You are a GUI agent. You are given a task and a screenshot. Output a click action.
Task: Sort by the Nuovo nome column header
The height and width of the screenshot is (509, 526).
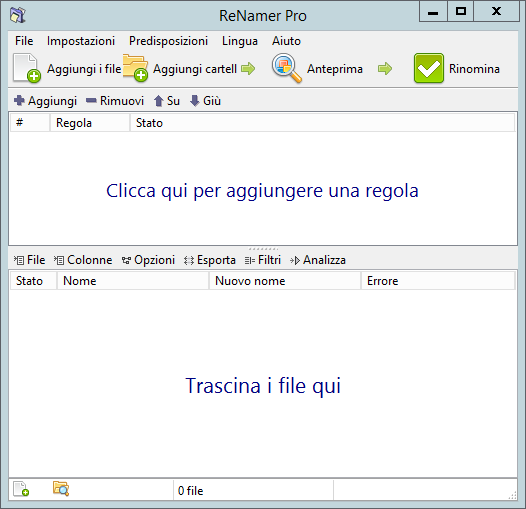[x=285, y=281]
